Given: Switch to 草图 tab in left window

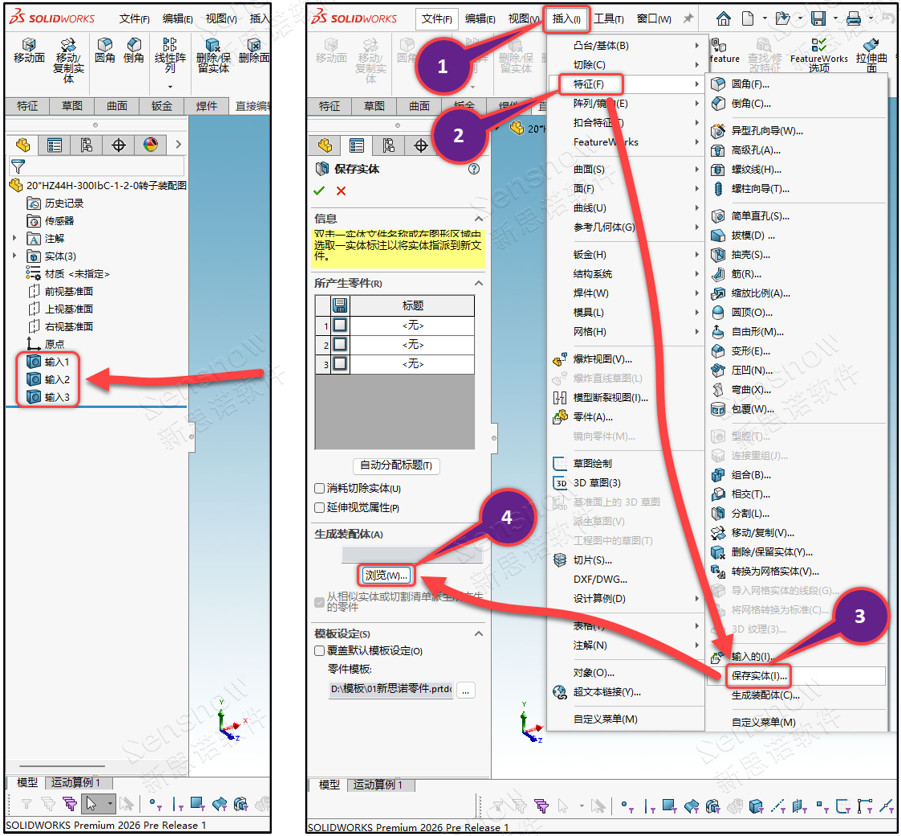Looking at the screenshot, I should coord(72,106).
